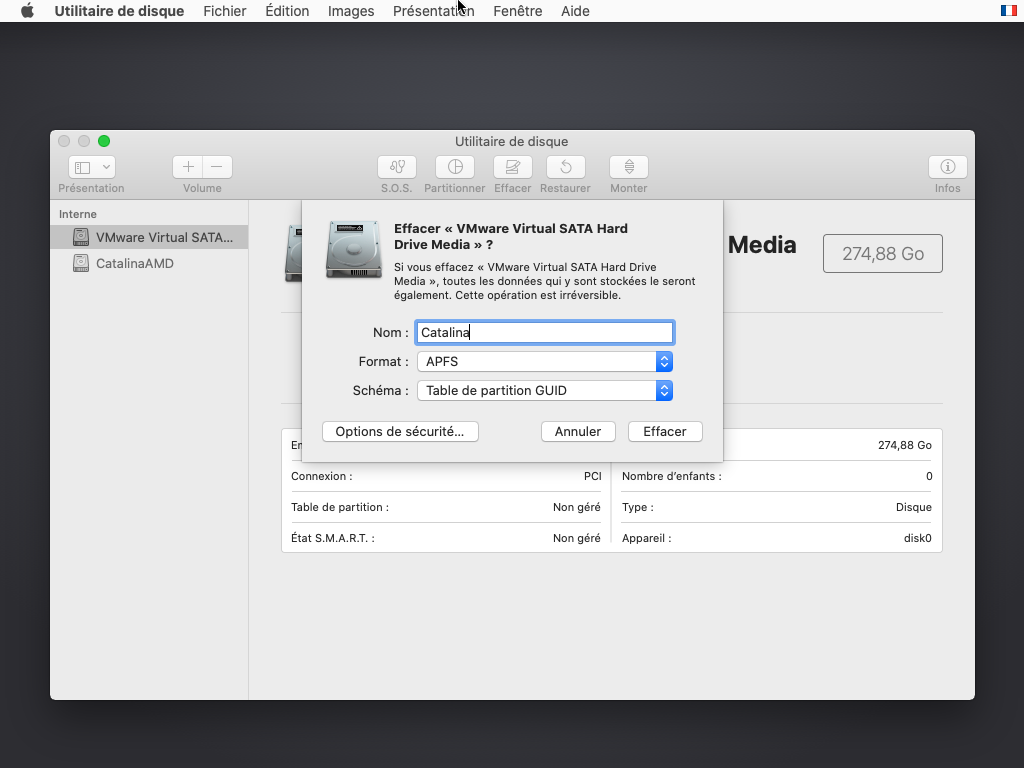Click the Media title text behind dialog
This screenshot has height=768, width=1024.
click(x=762, y=245)
